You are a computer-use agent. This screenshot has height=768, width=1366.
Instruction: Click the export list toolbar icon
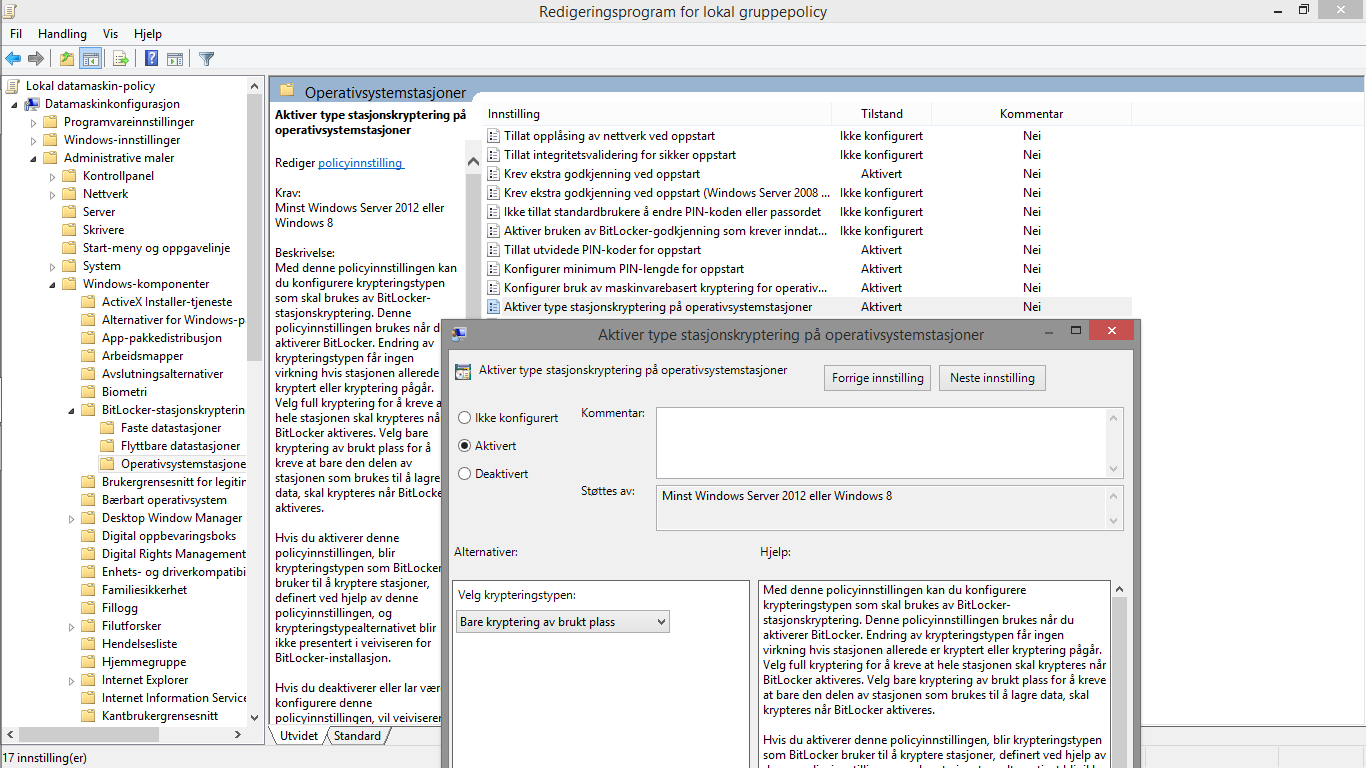120,59
